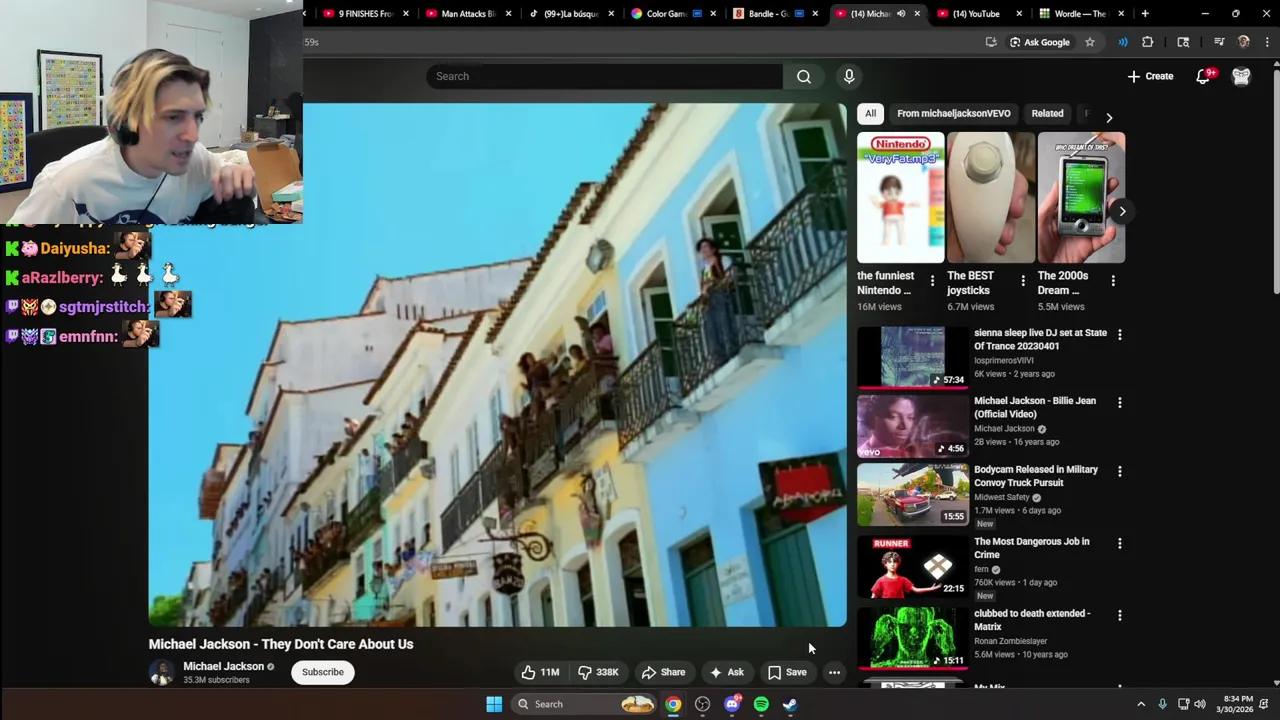The width and height of the screenshot is (1280, 720).
Task: Like the video with thumbs up
Action: (x=540, y=672)
